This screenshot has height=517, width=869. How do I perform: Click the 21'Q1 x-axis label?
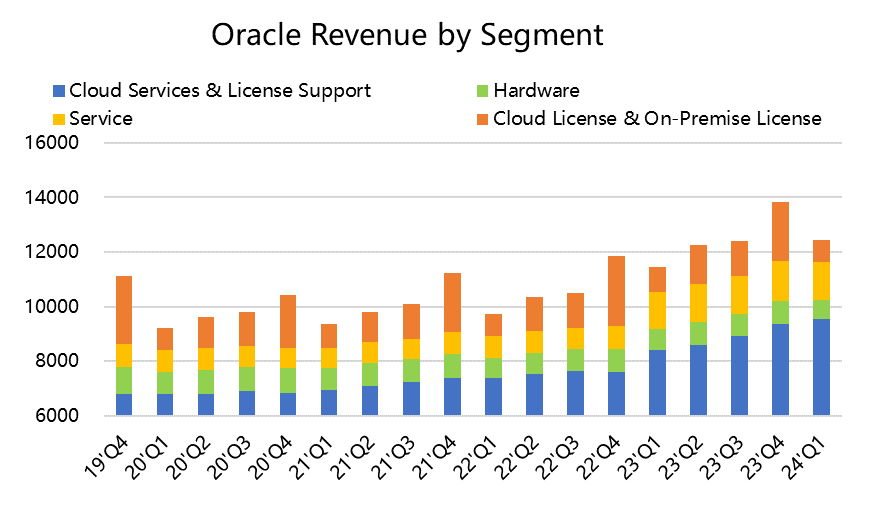pyautogui.click(x=312, y=457)
